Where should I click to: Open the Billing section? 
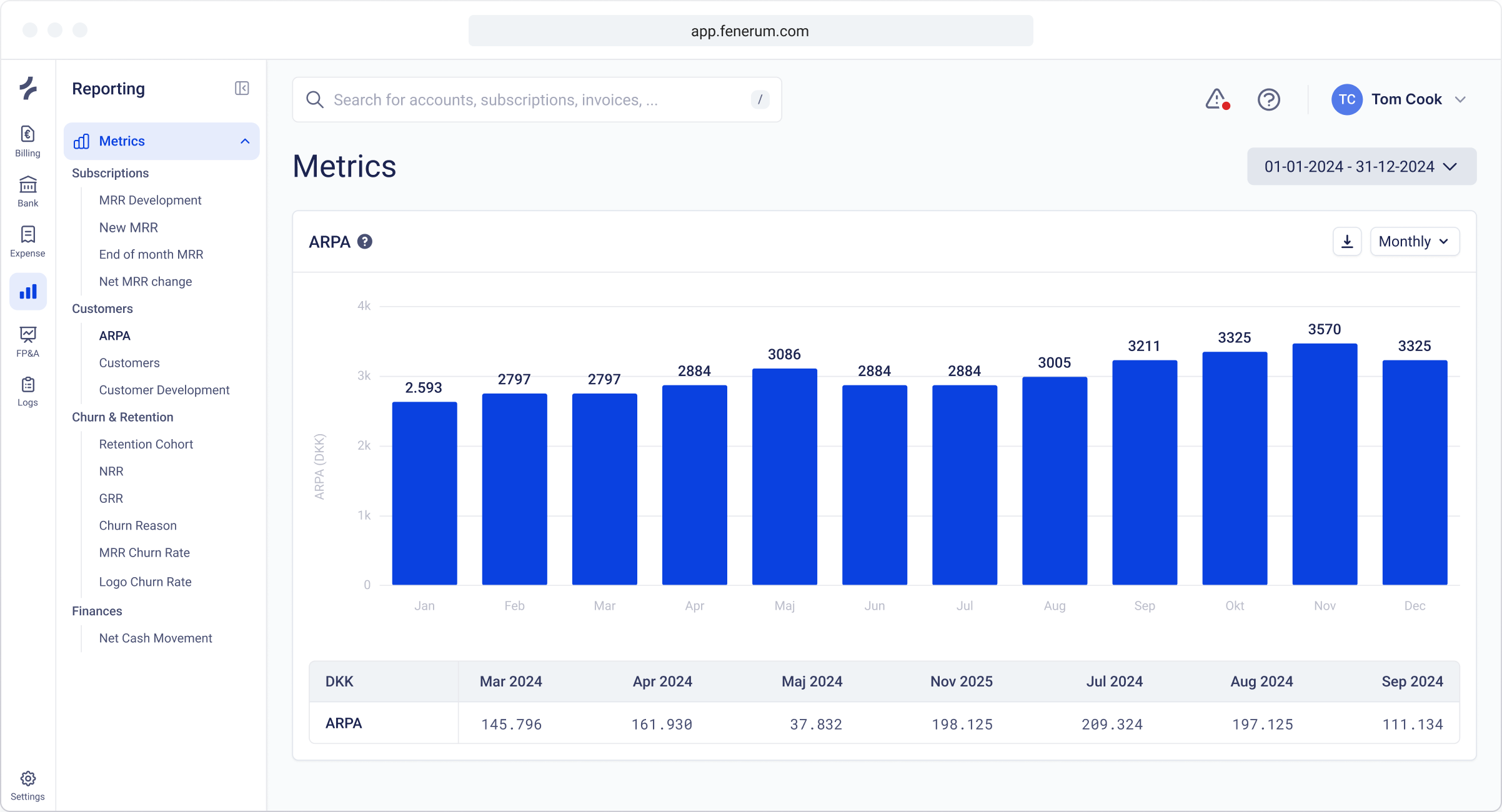click(27, 140)
